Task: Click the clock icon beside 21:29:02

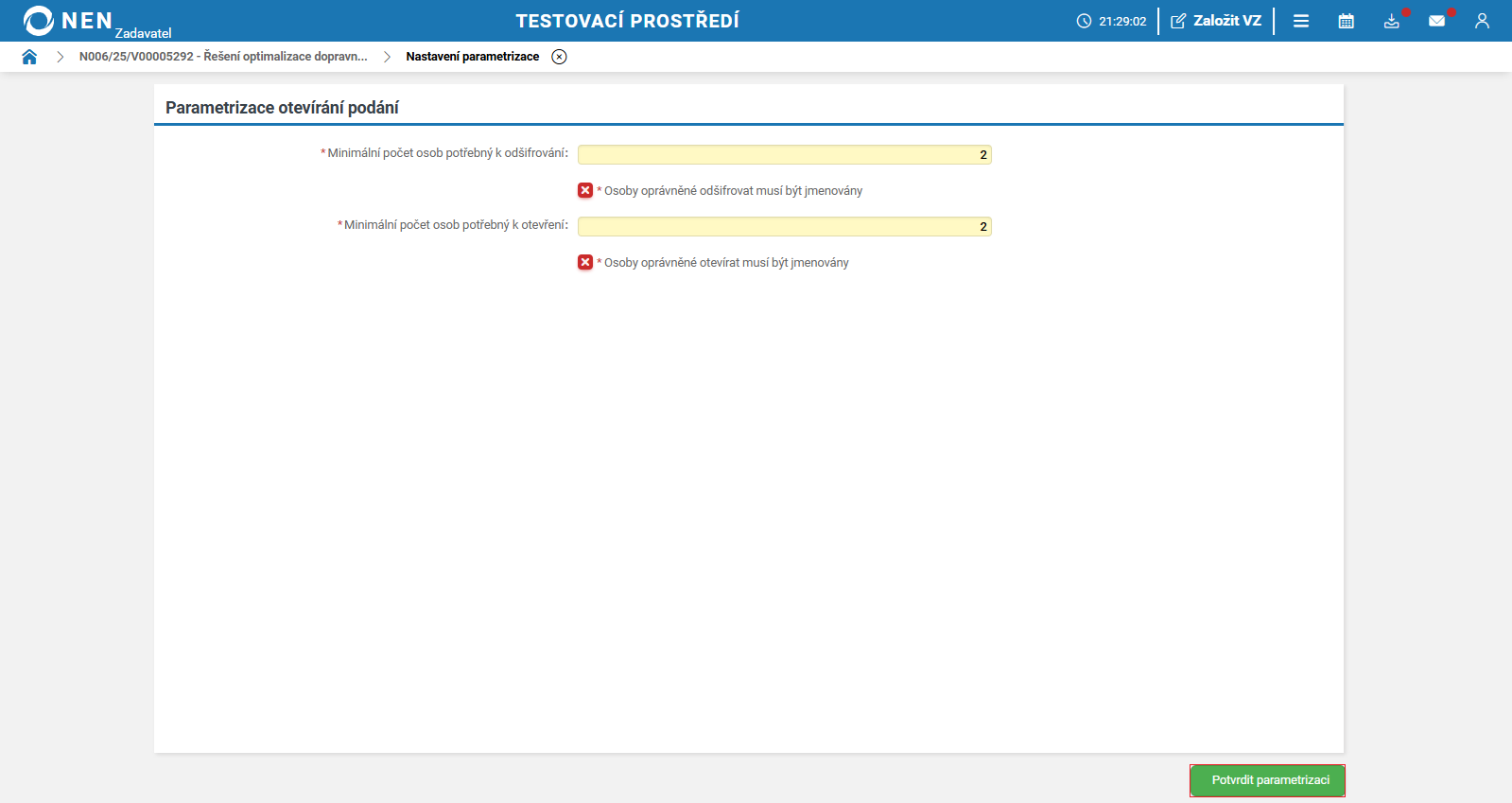Action: 1084,21
